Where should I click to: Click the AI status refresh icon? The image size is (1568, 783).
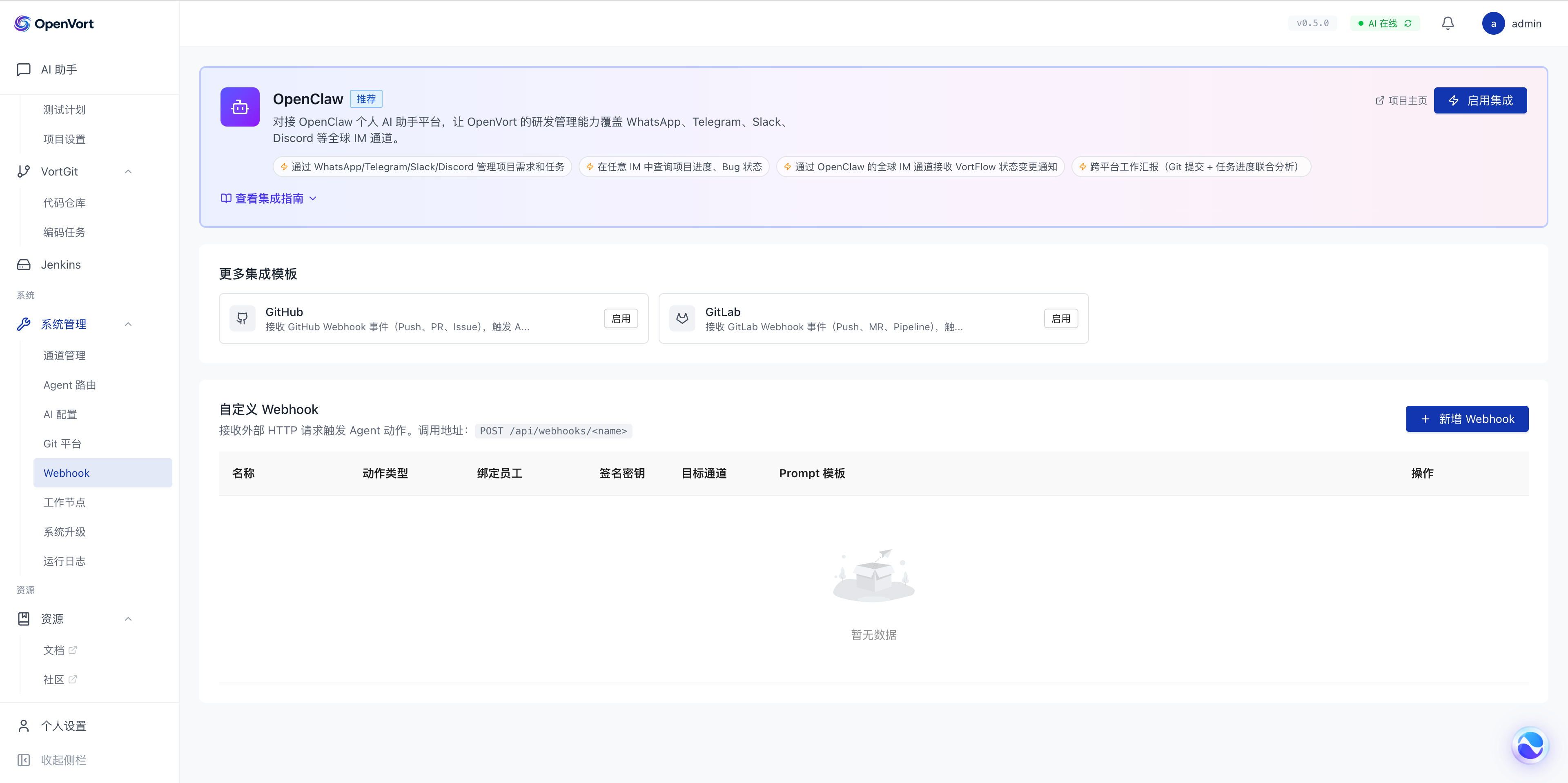1408,23
